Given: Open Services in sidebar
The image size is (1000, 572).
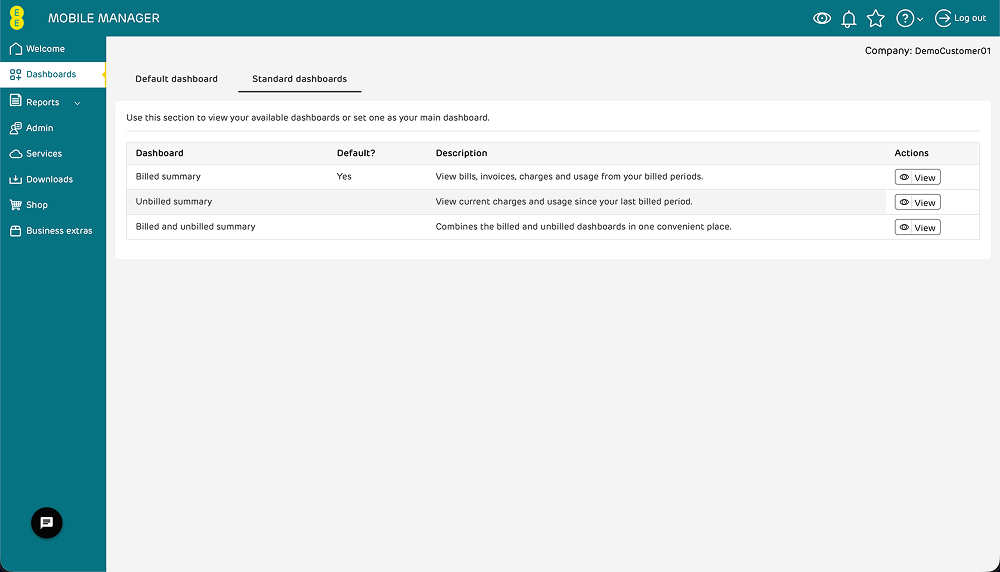Looking at the screenshot, I should click(x=53, y=154).
